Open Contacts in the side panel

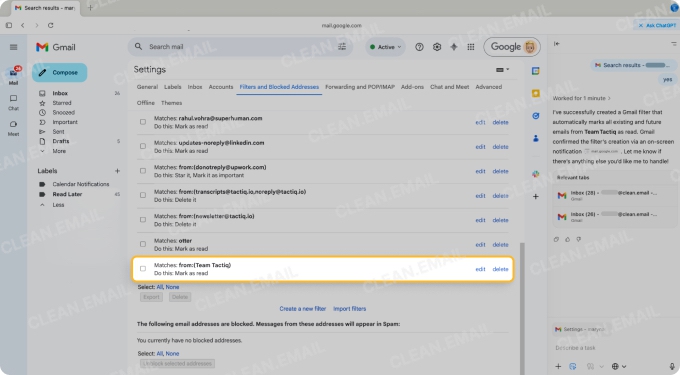pyautogui.click(x=536, y=138)
